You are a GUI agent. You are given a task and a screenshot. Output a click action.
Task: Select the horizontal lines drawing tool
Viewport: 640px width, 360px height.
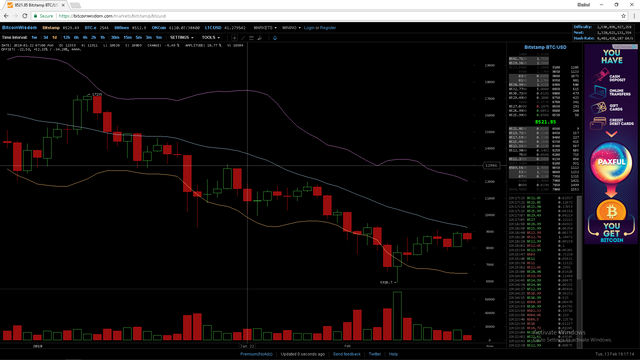coord(251,38)
